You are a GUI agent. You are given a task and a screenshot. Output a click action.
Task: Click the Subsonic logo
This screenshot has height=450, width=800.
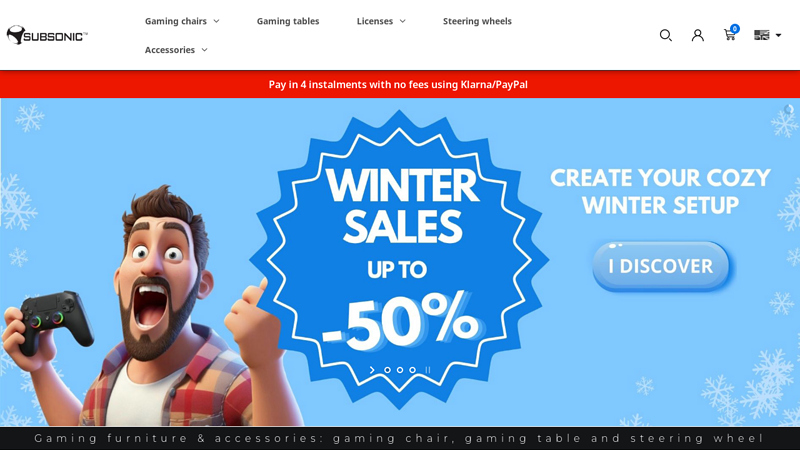[47, 35]
